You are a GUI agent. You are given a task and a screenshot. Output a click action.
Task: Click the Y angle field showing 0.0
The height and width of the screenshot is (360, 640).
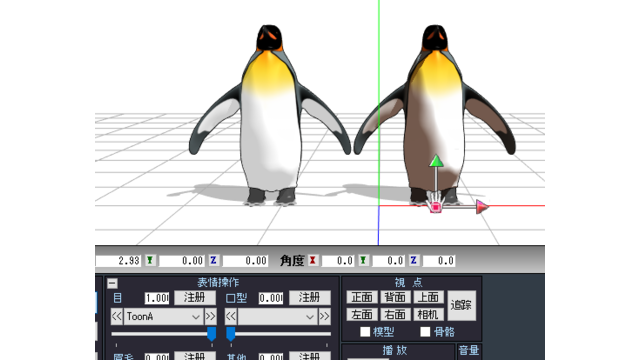click(x=388, y=260)
